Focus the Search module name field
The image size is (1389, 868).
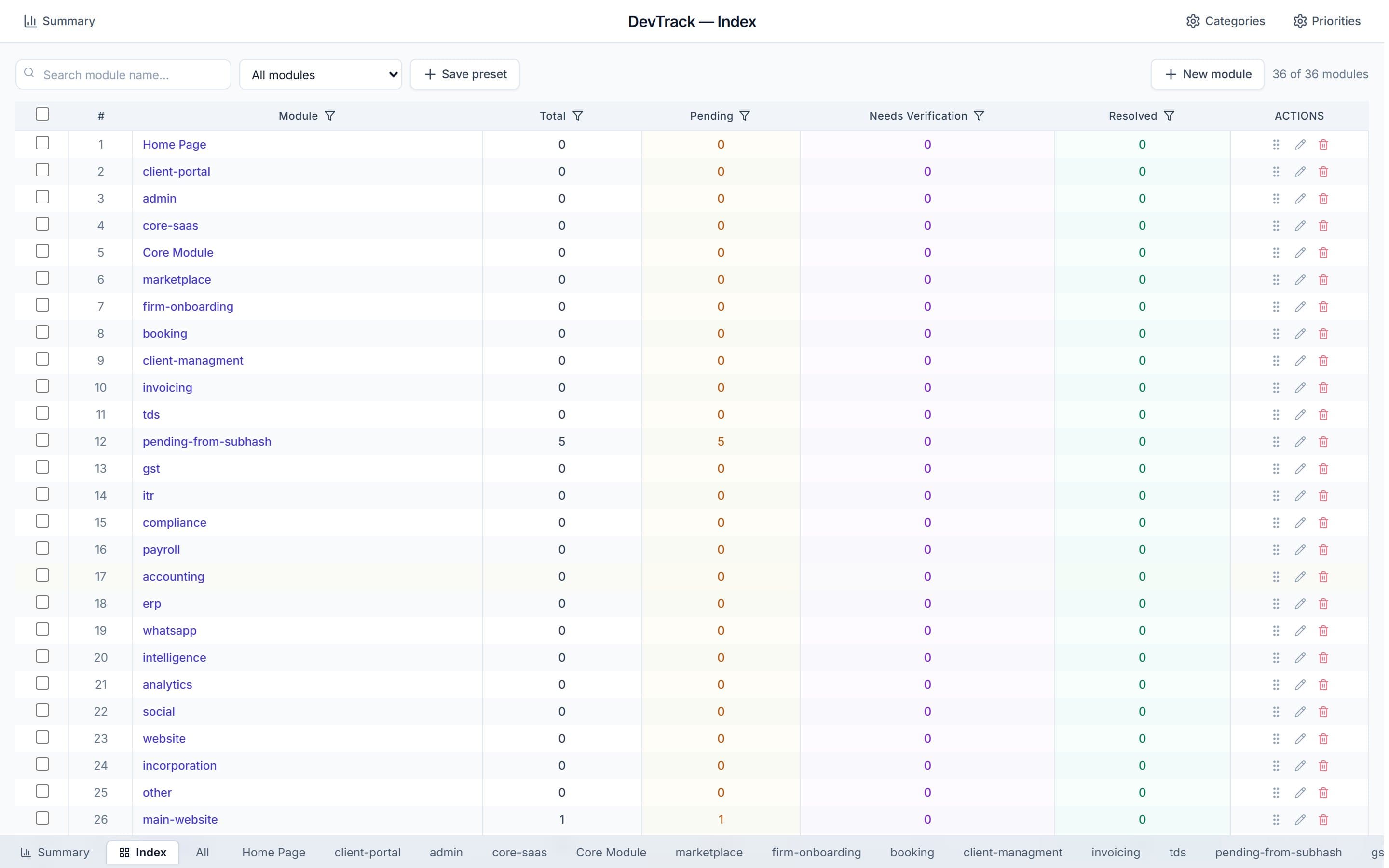point(123,74)
